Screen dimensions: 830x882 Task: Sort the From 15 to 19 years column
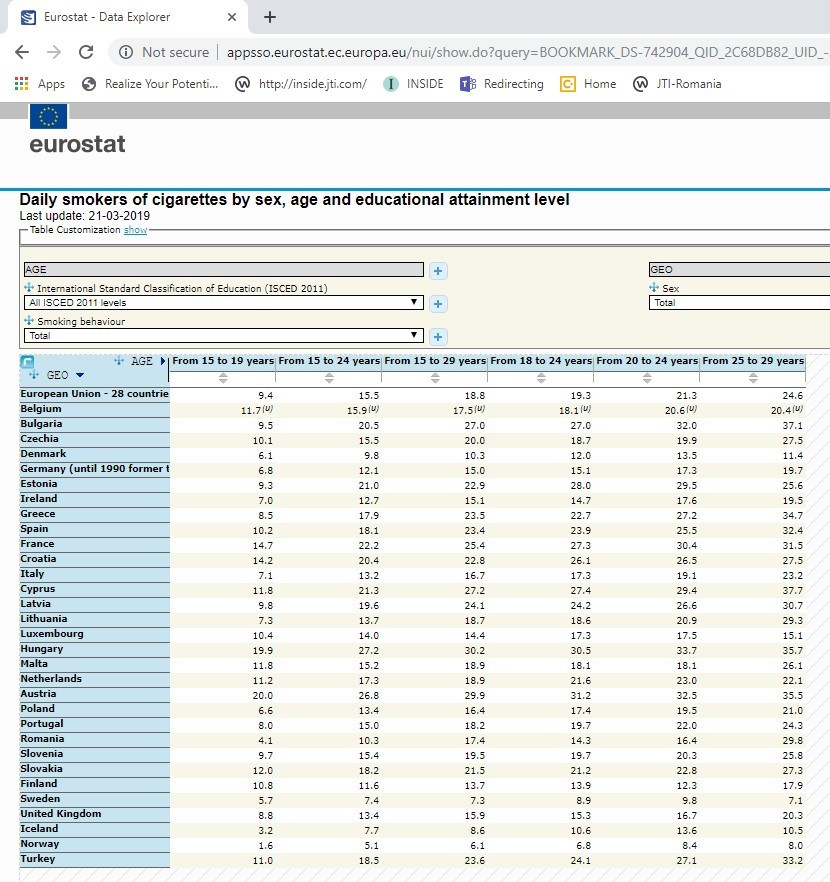223,378
